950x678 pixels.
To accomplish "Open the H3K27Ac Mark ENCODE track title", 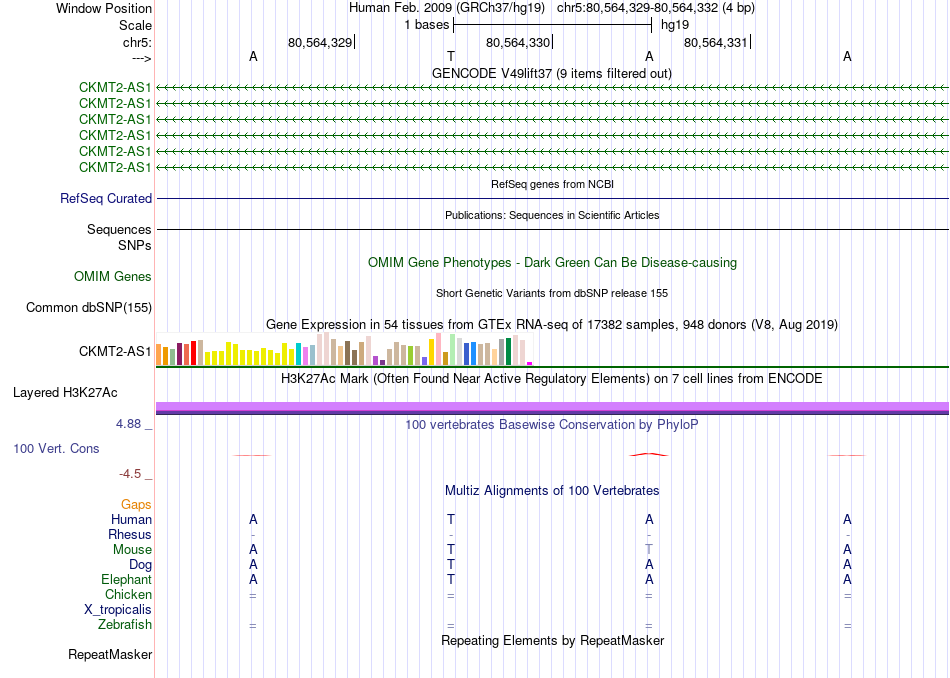I will [551, 379].
